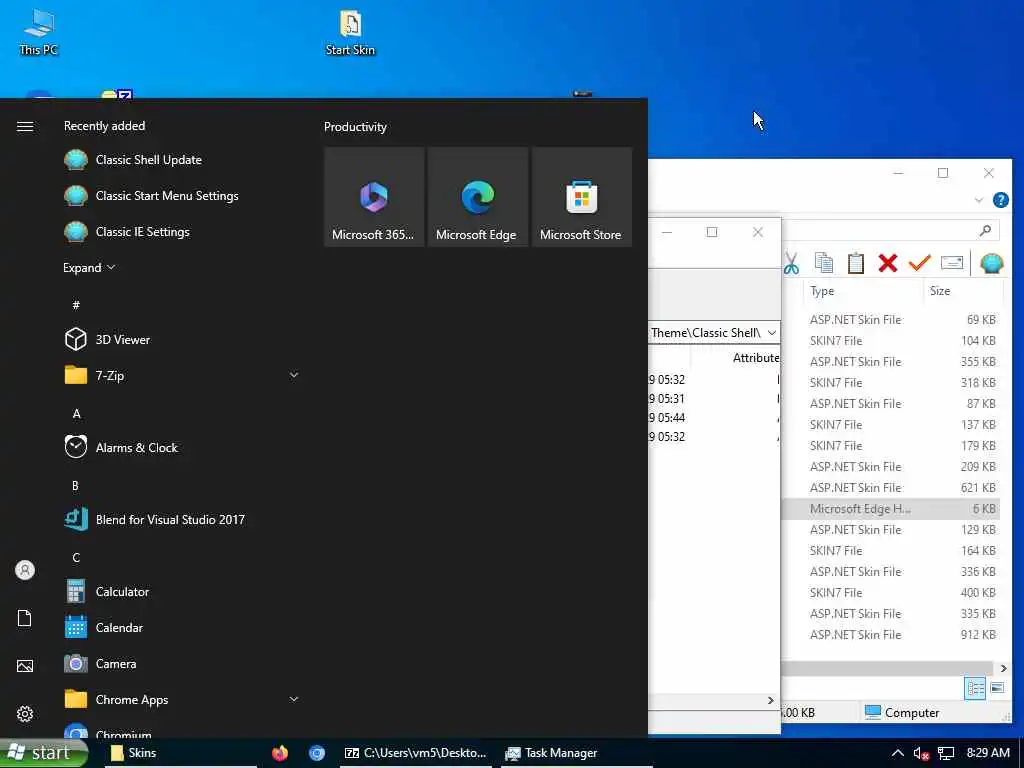Jump to letter A section header
The image size is (1024, 768).
coord(76,414)
